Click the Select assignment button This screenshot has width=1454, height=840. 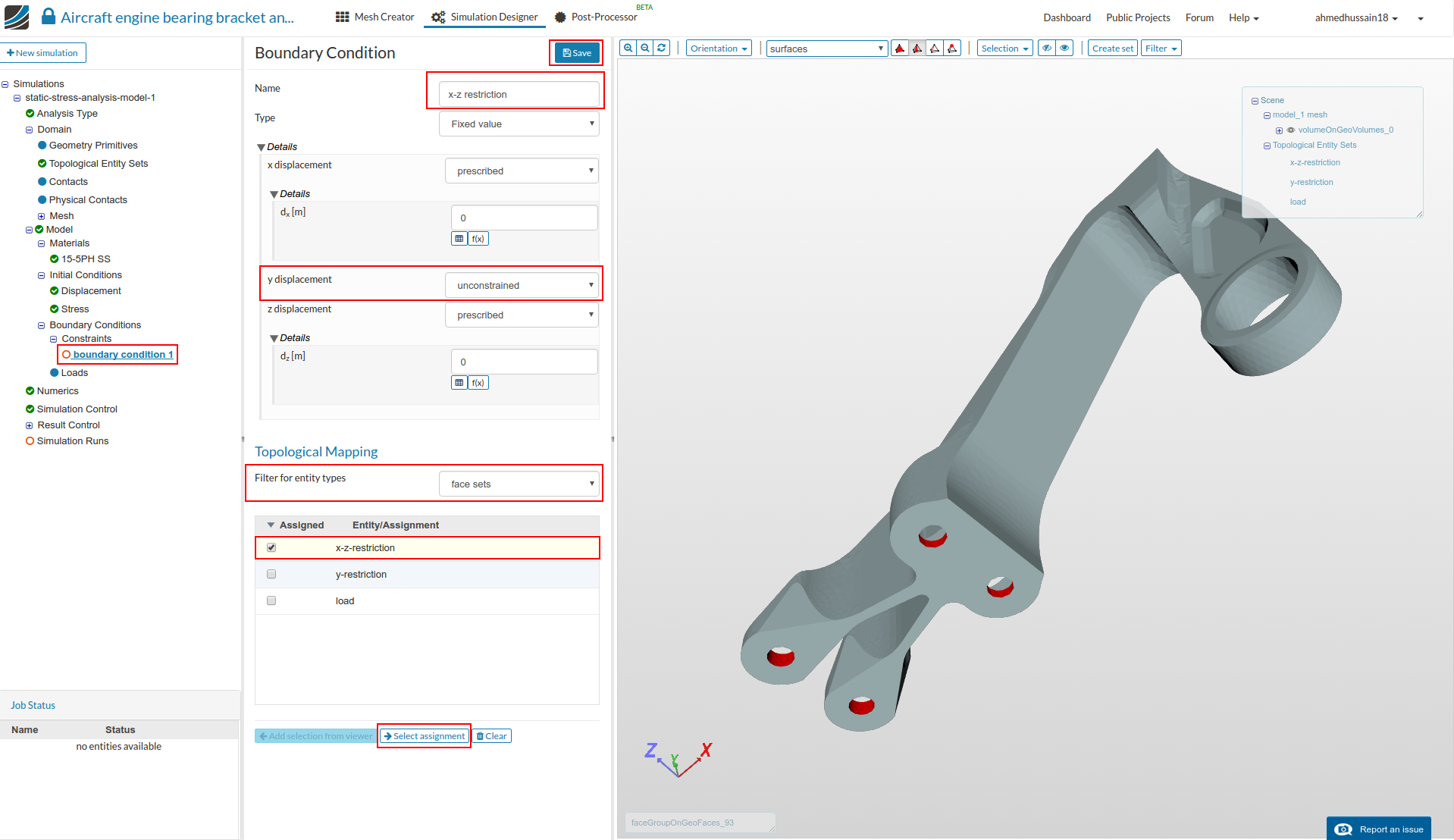425,736
